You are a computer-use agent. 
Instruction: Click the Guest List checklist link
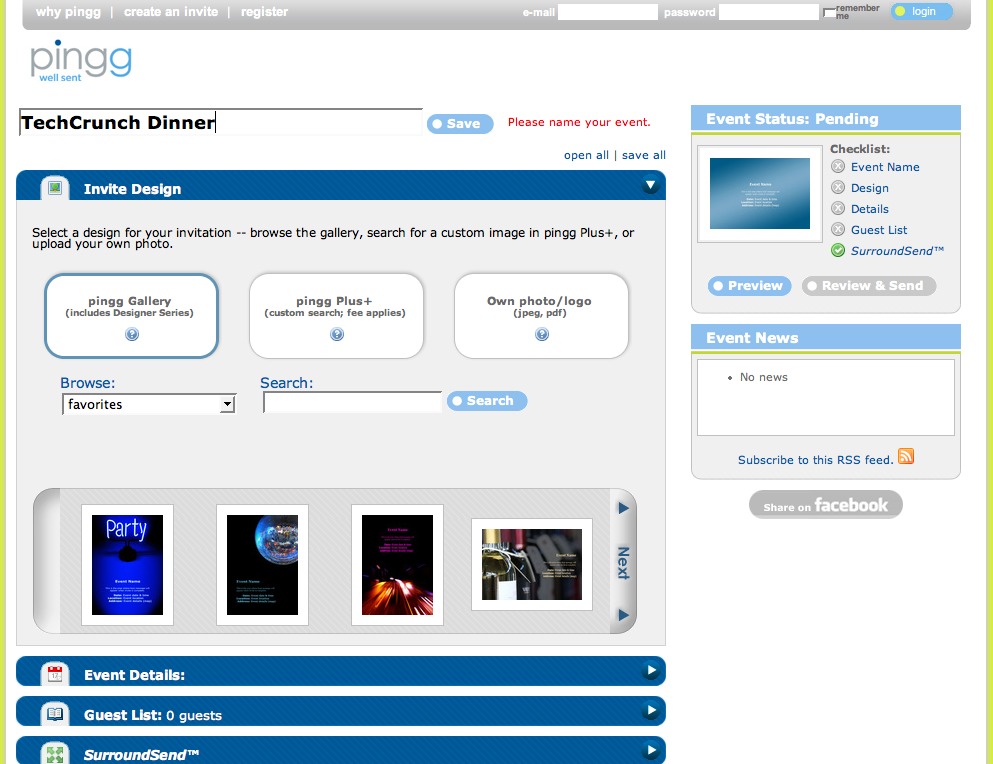pyautogui.click(x=879, y=230)
